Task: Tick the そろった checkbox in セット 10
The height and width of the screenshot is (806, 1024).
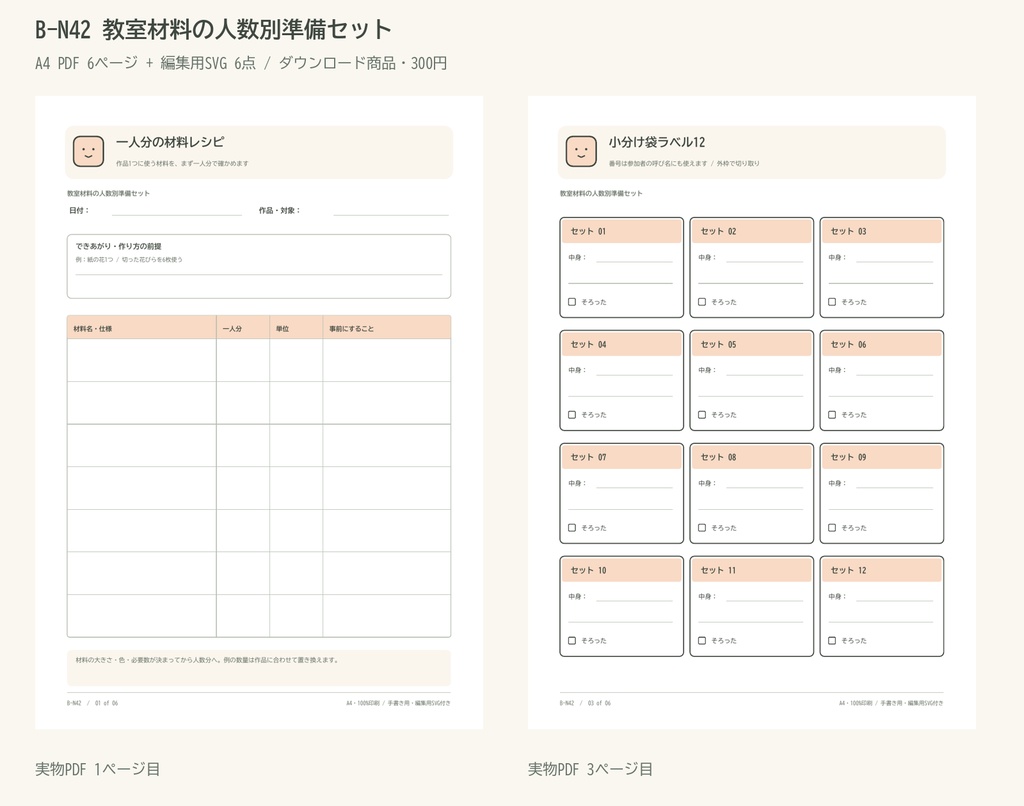Action: [572, 641]
